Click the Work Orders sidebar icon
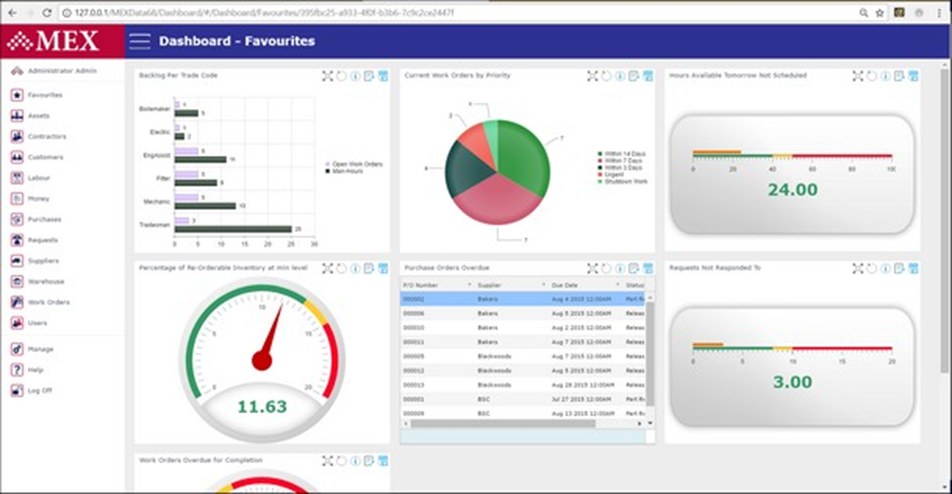The image size is (952, 494). [16, 302]
